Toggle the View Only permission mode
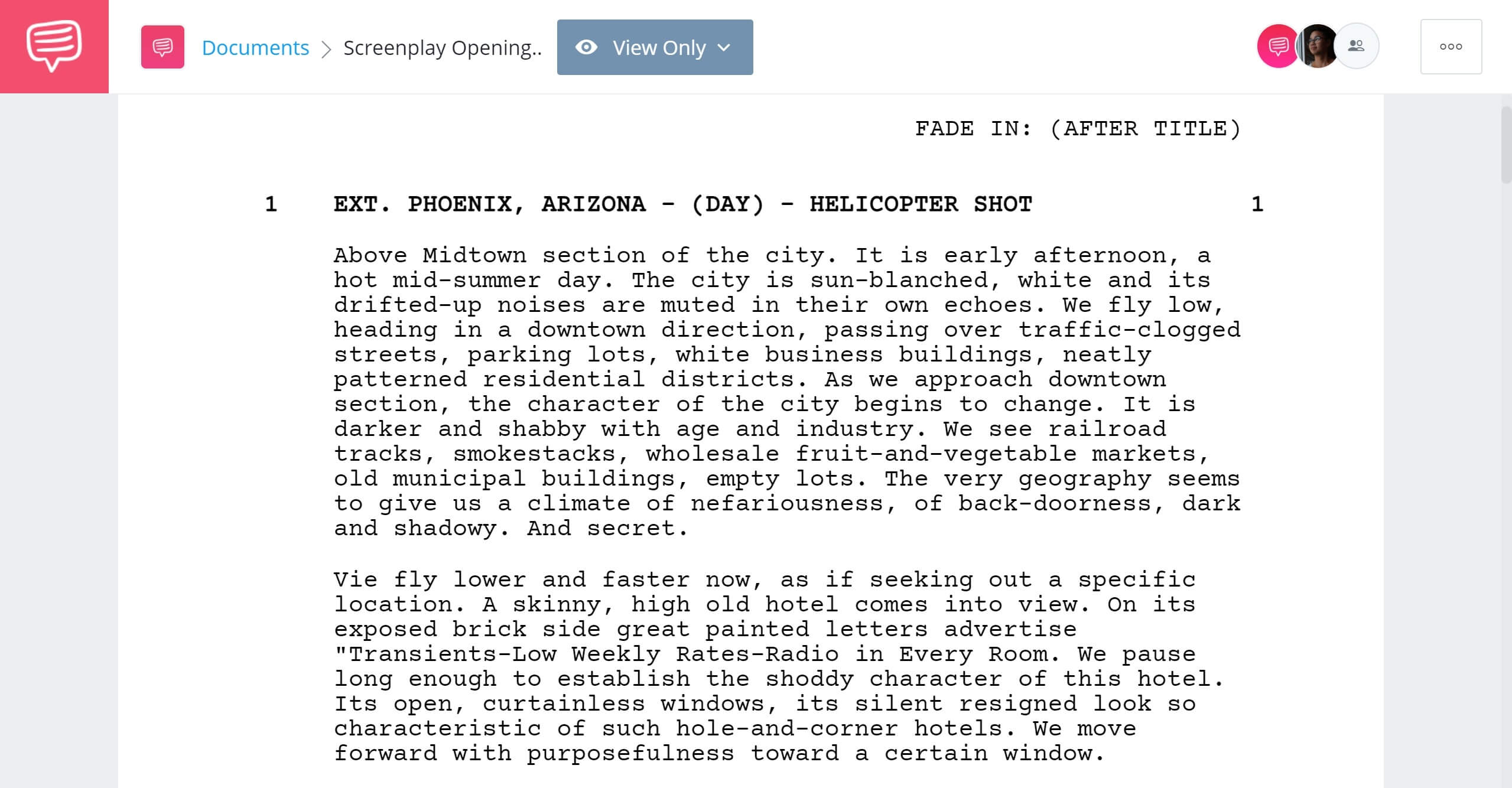Screen dimensions: 1512x788 click(x=656, y=47)
